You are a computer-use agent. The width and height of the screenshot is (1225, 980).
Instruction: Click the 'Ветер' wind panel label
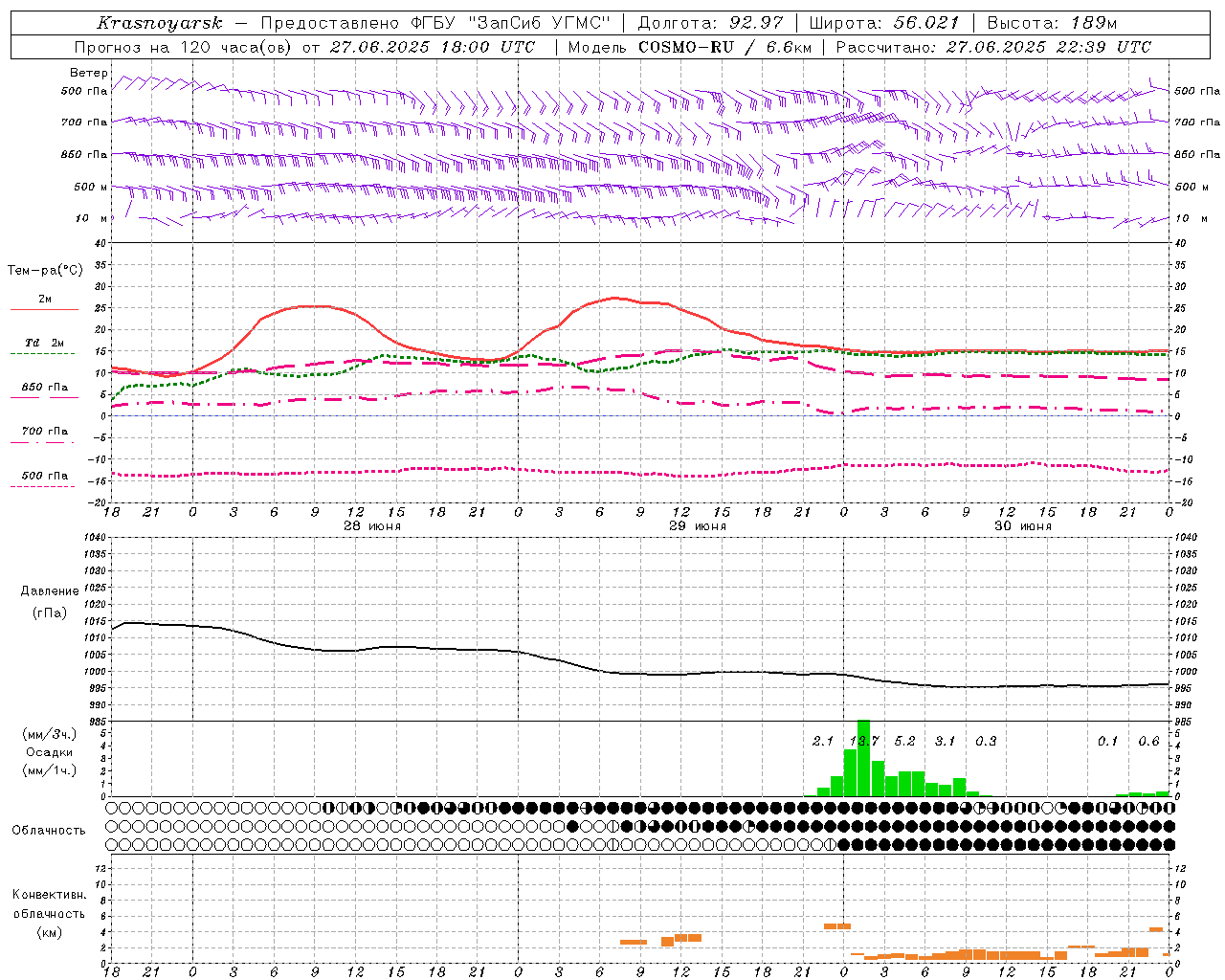pos(88,73)
